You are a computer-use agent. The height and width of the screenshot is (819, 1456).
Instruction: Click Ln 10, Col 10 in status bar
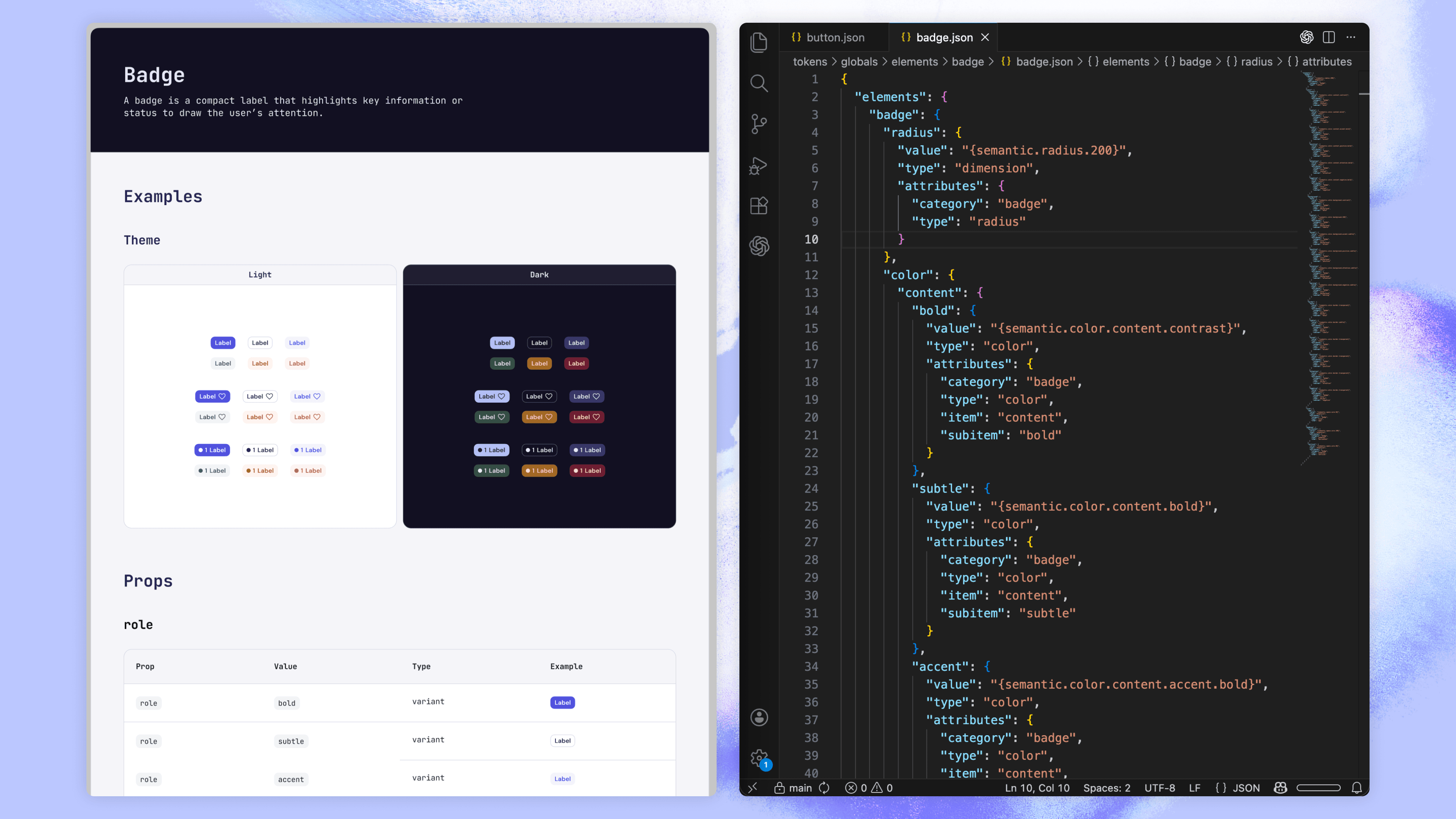(1037, 788)
